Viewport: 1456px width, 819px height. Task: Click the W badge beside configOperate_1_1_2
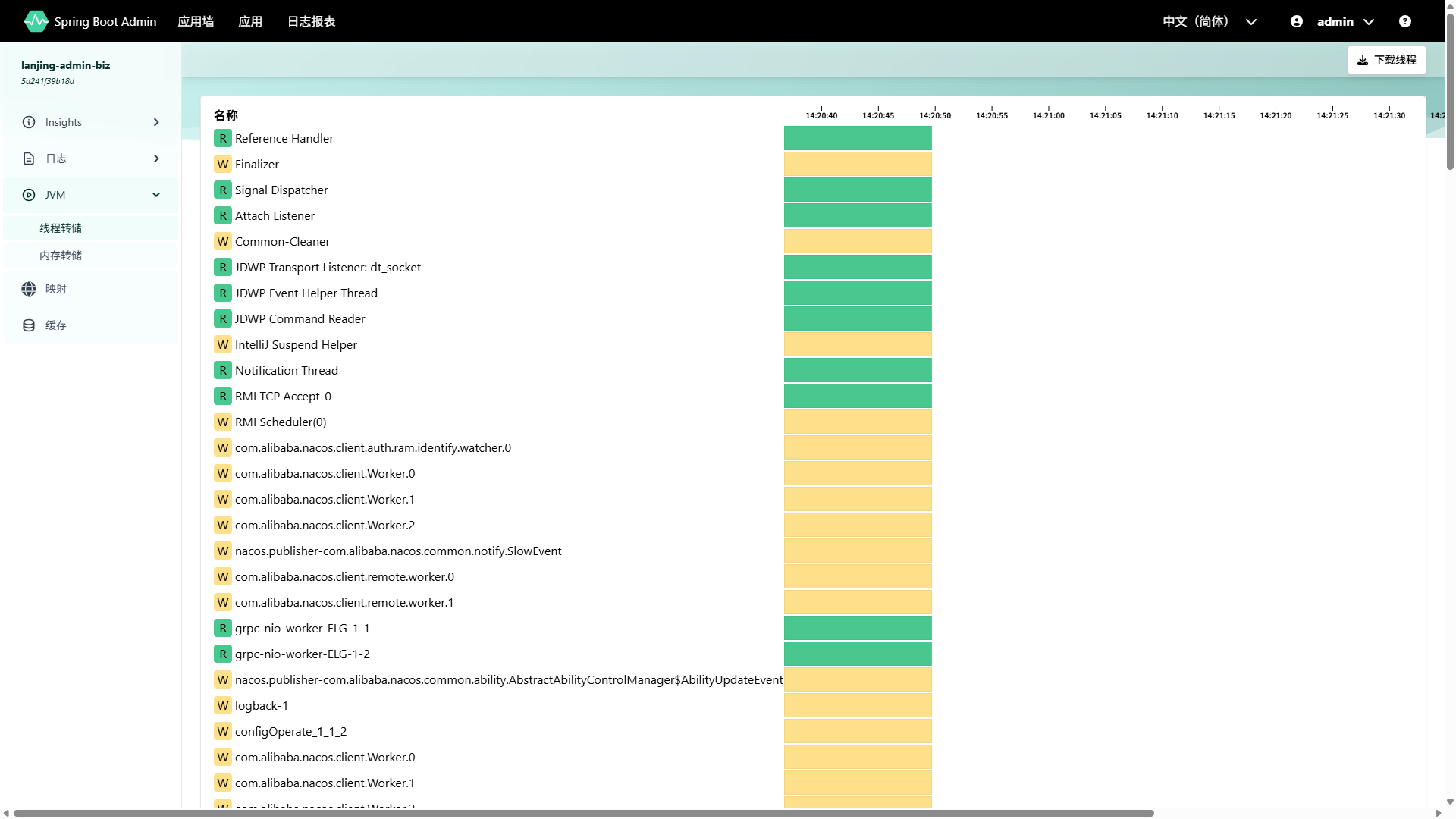[222, 731]
